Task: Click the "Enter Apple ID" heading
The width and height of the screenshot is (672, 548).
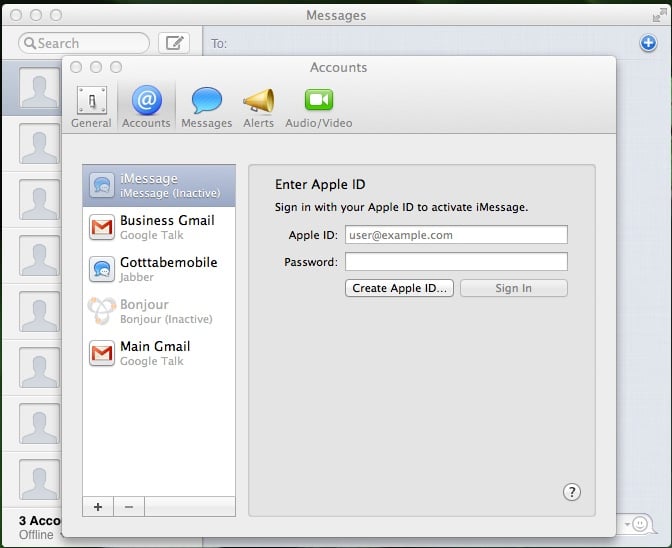Action: [x=320, y=184]
